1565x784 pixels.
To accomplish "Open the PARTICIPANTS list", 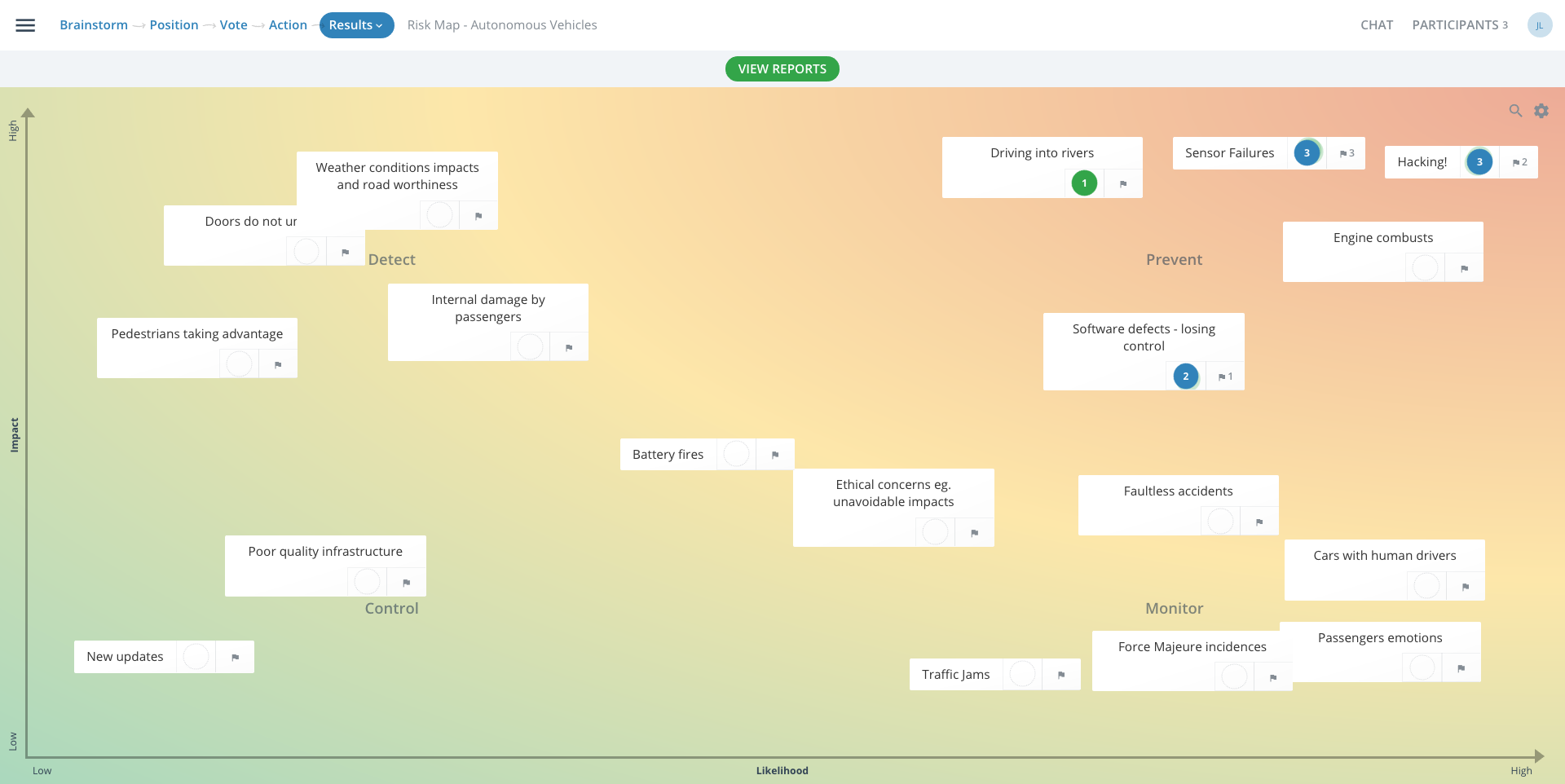I will [x=1456, y=24].
